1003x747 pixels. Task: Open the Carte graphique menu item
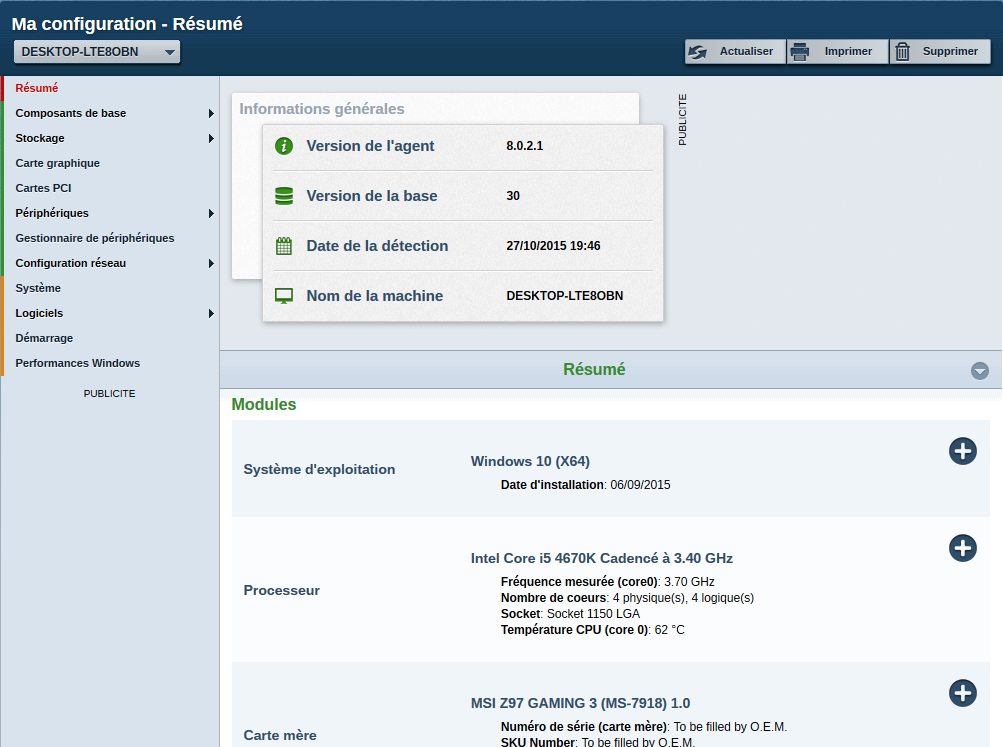[58, 163]
